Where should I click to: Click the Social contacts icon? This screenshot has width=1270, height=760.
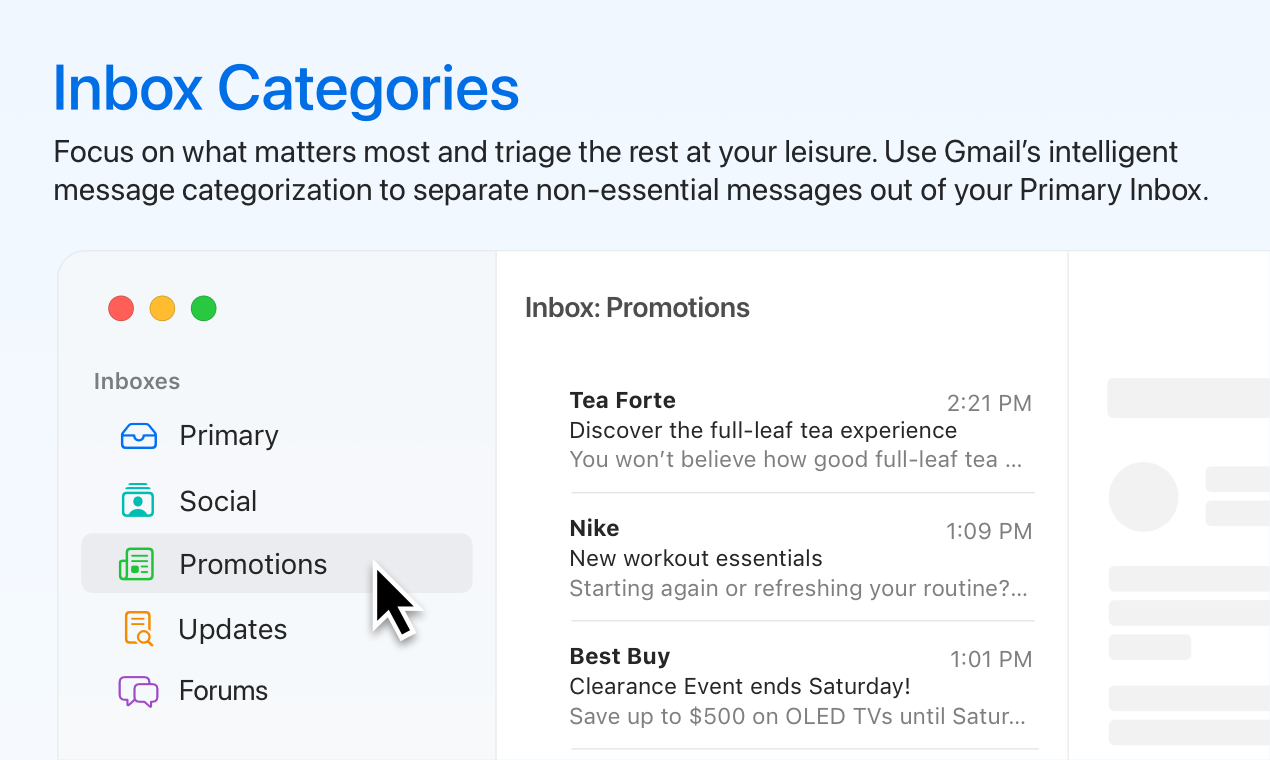[138, 500]
